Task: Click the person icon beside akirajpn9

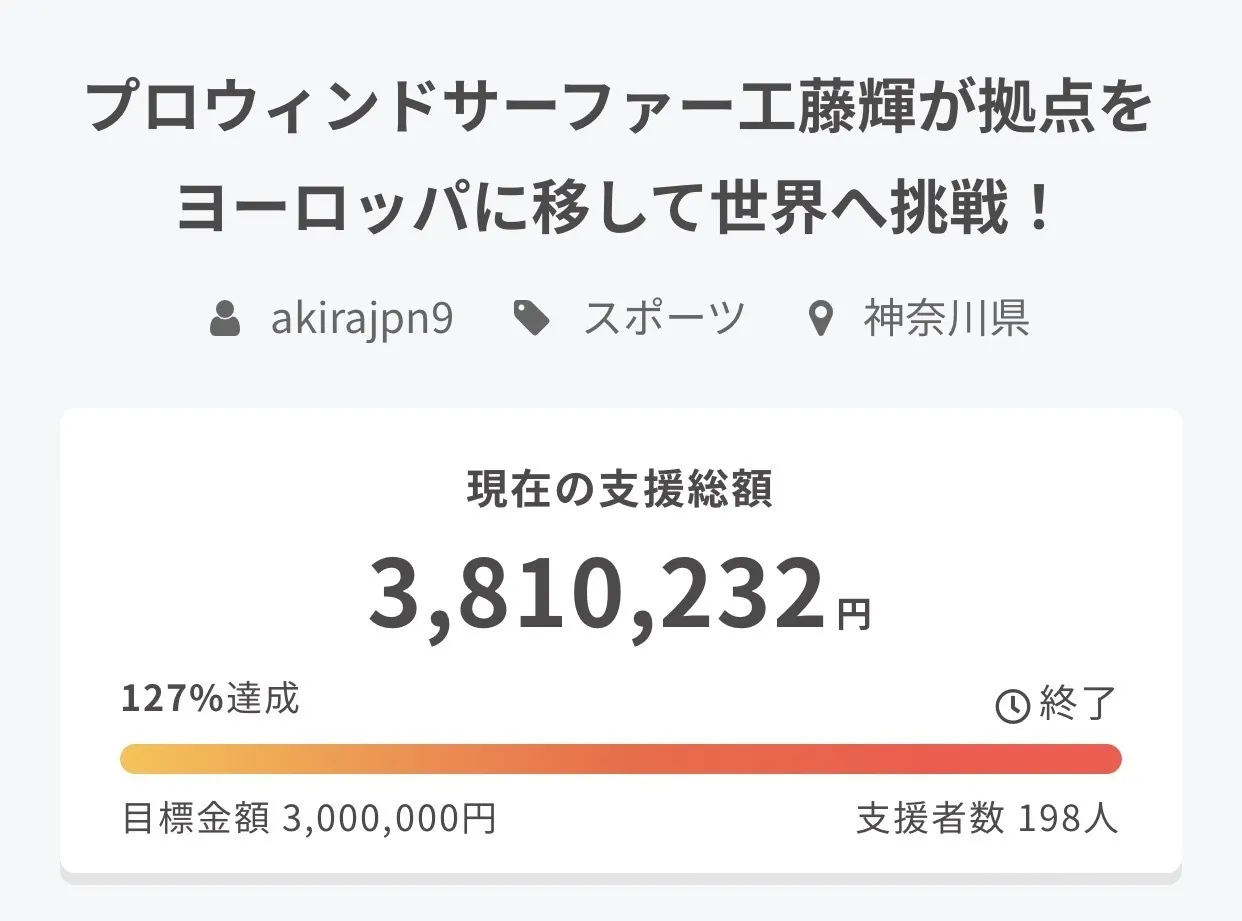Action: coord(225,320)
